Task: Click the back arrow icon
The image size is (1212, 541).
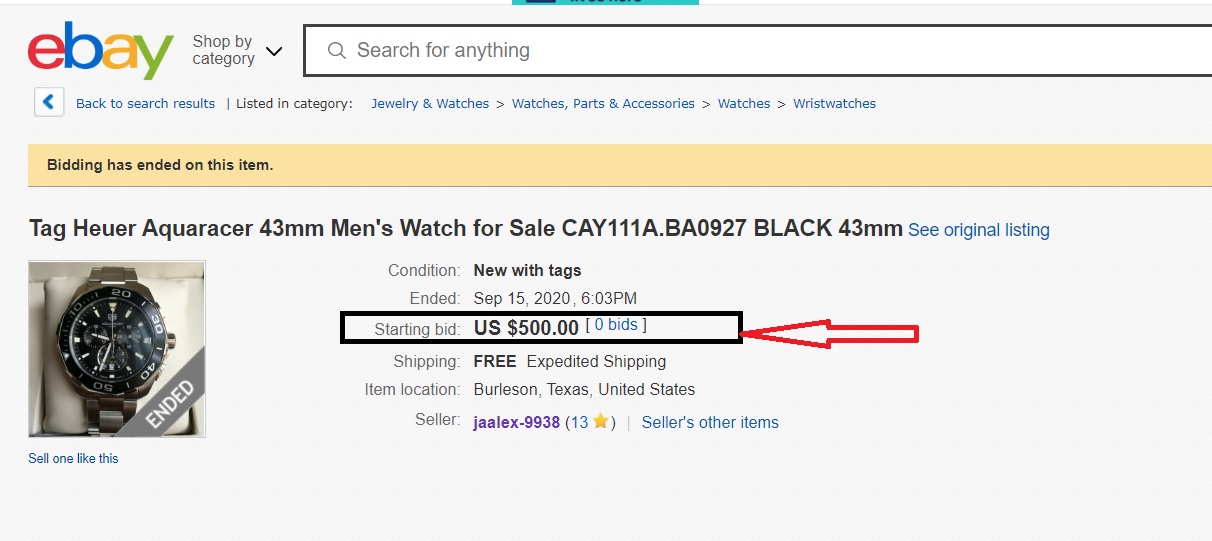Action: (49, 102)
